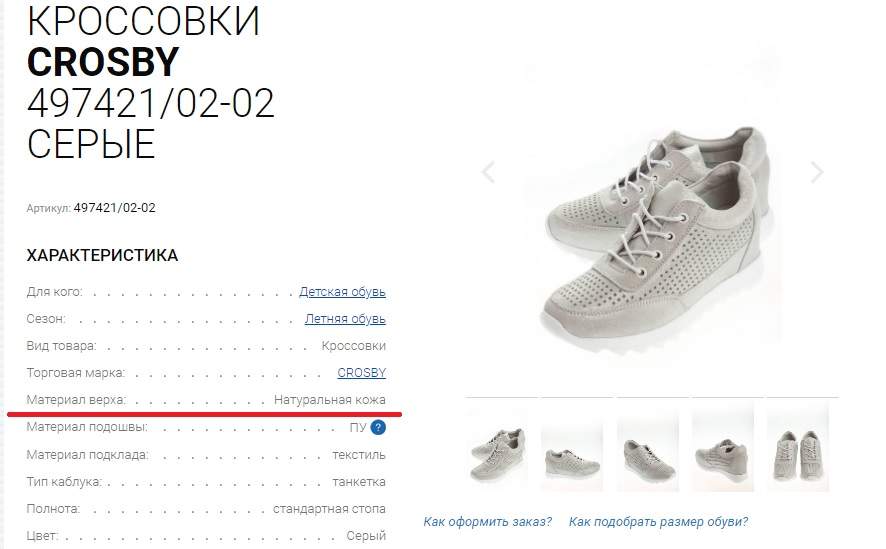Open the Летняя обувь link
This screenshot has width=886, height=549.
click(x=345, y=319)
